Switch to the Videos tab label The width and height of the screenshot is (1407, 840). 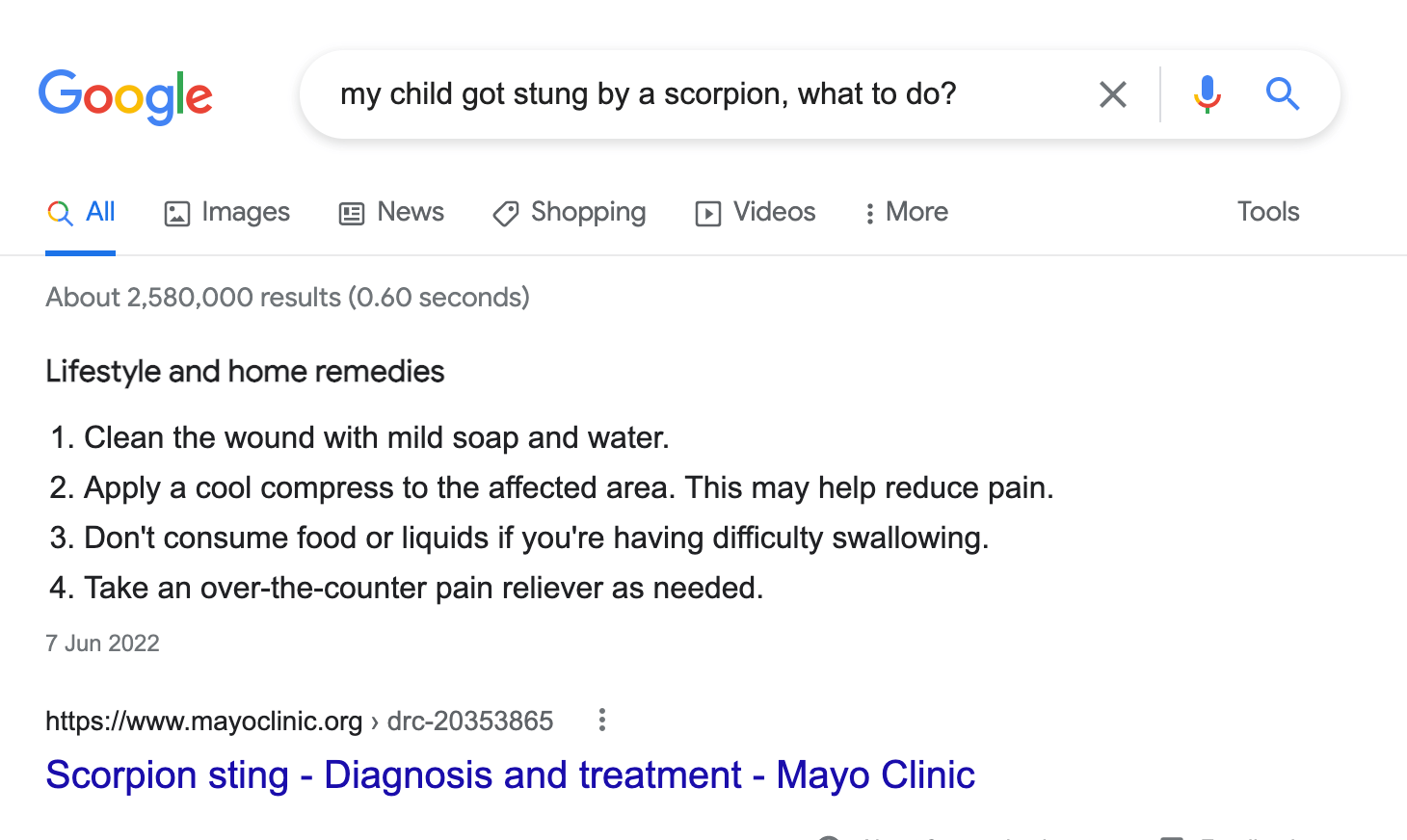pos(775,212)
